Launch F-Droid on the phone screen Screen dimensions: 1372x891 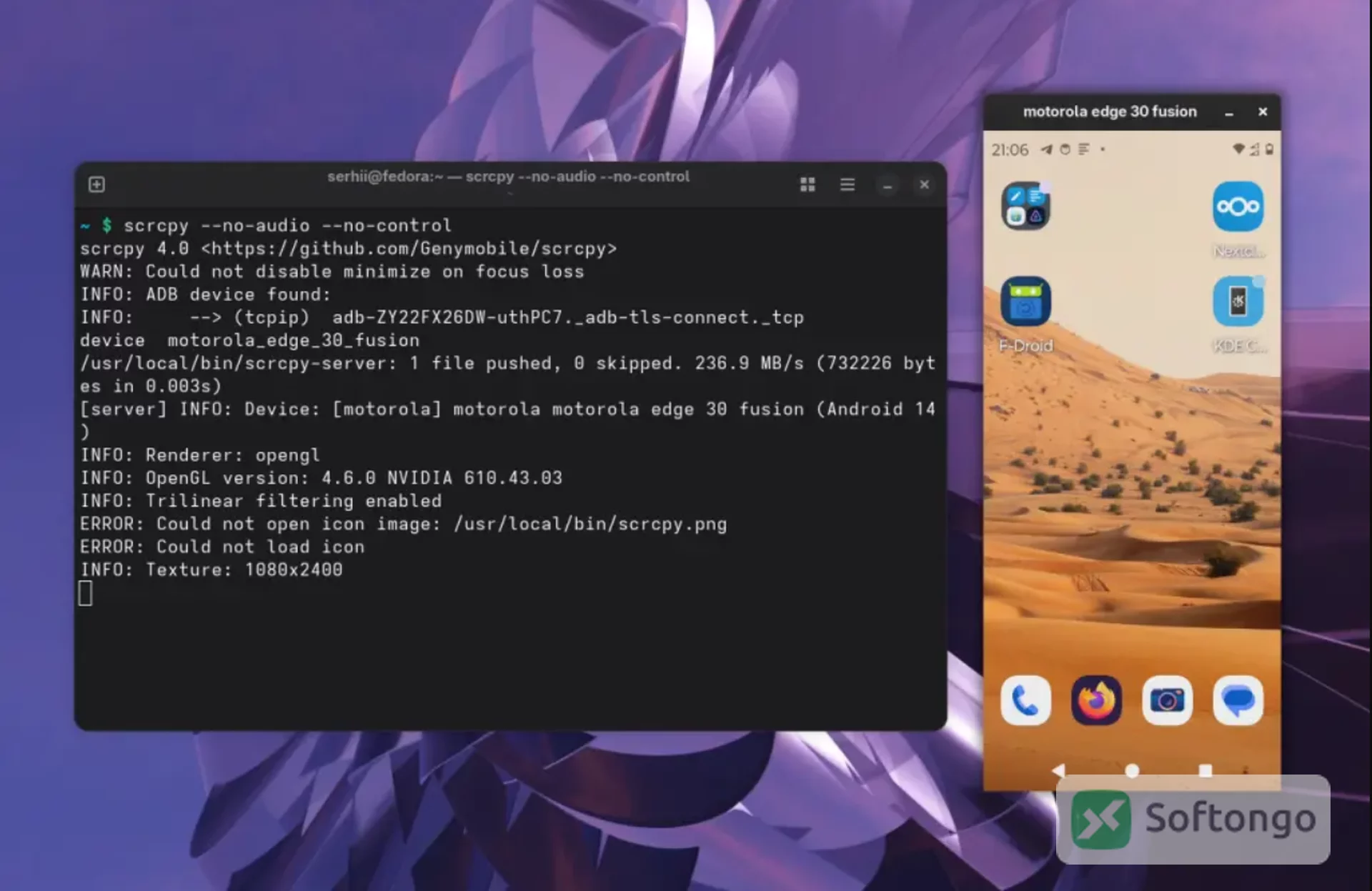1025,301
